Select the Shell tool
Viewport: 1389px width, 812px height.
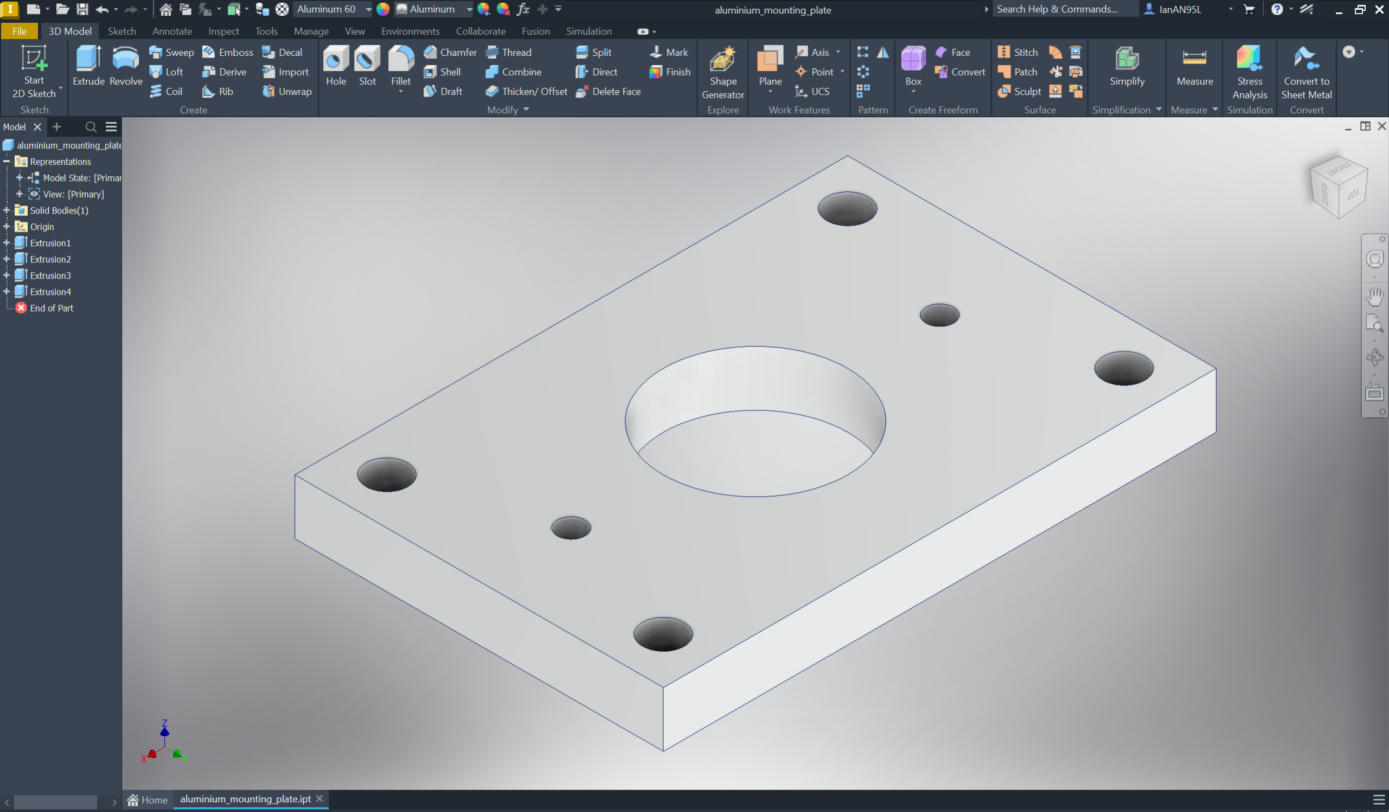point(441,72)
